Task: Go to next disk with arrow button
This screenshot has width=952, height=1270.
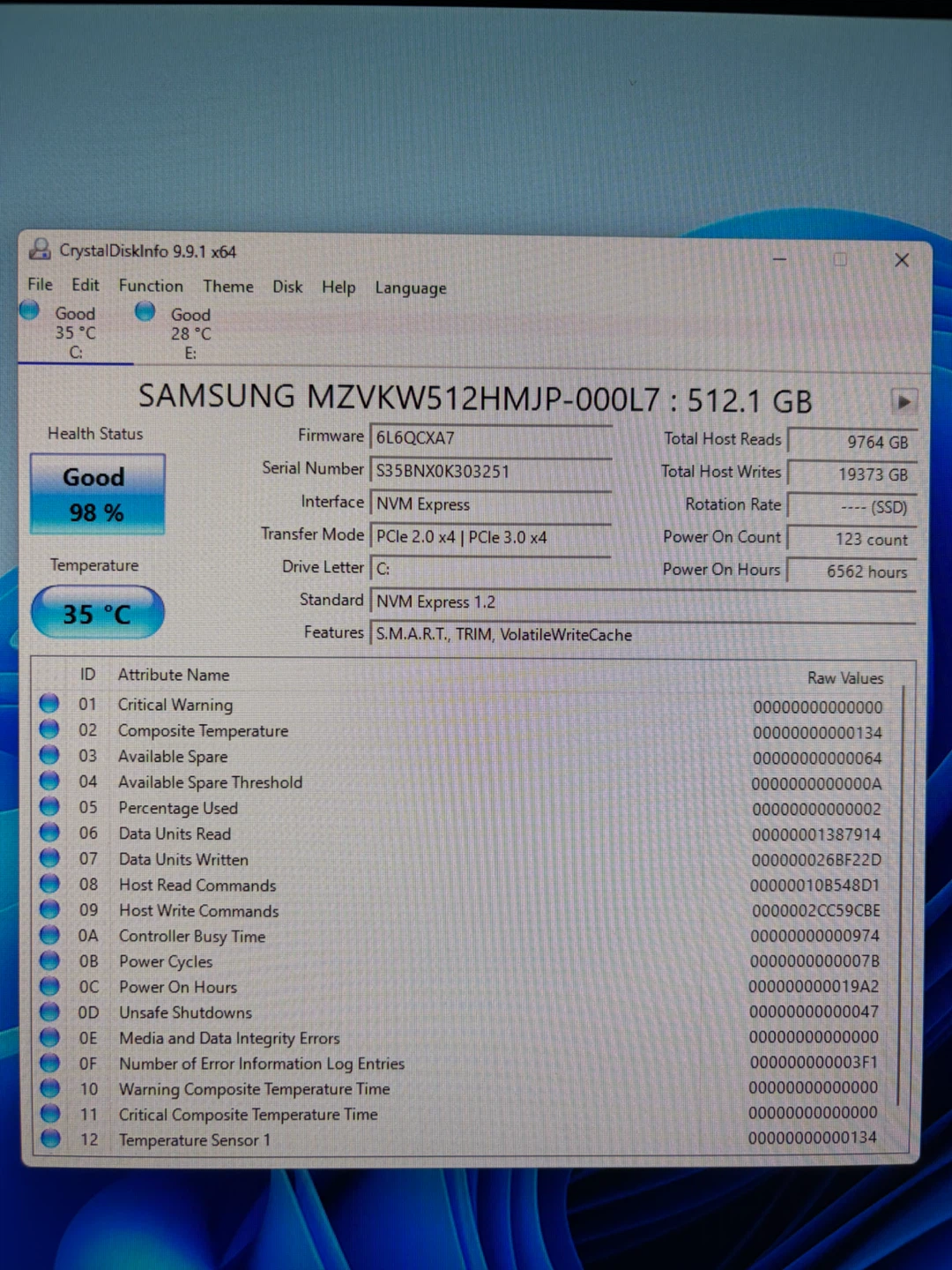Action: 904,401
